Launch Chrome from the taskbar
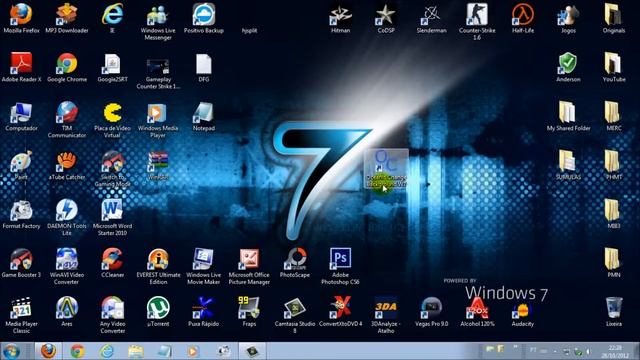Viewport: 640px width, 360px height. pos(77,351)
